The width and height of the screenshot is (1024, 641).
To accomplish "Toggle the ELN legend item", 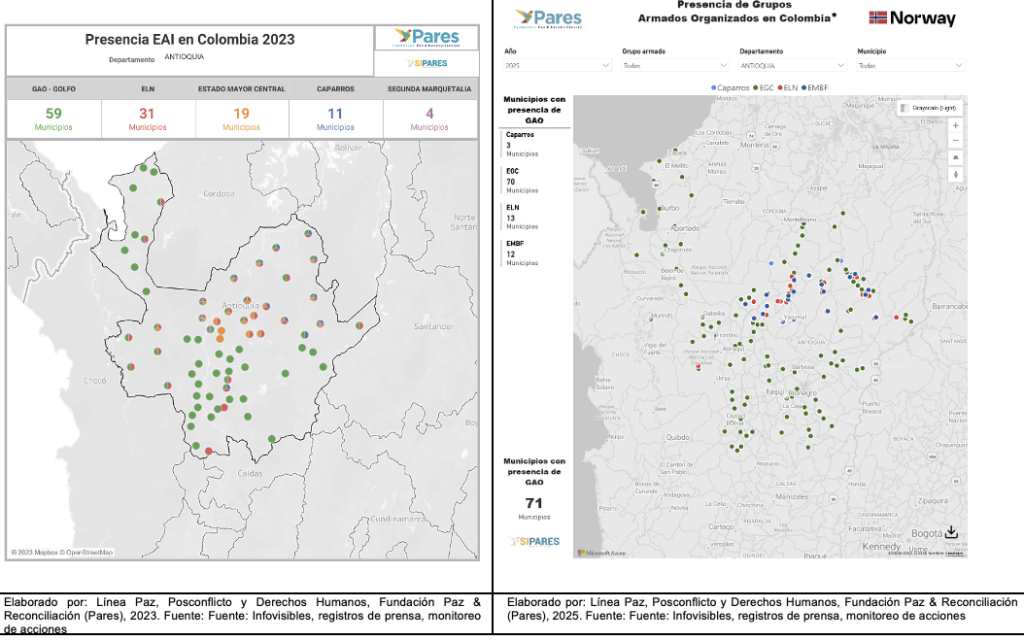I will tap(791, 88).
